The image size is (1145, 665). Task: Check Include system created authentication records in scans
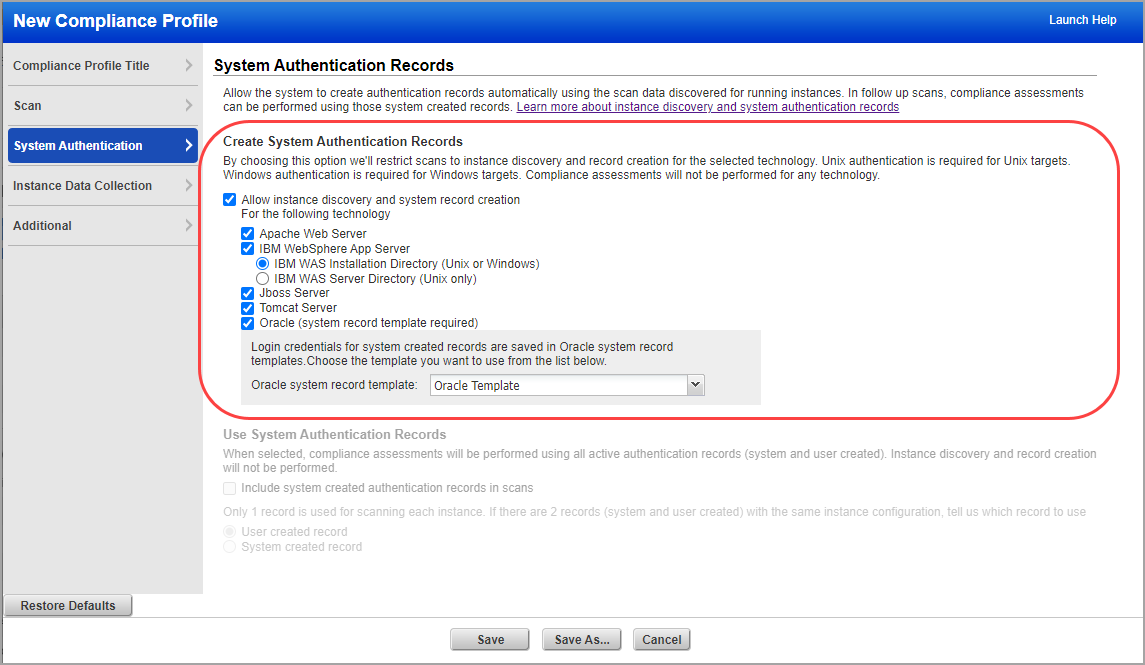point(229,488)
